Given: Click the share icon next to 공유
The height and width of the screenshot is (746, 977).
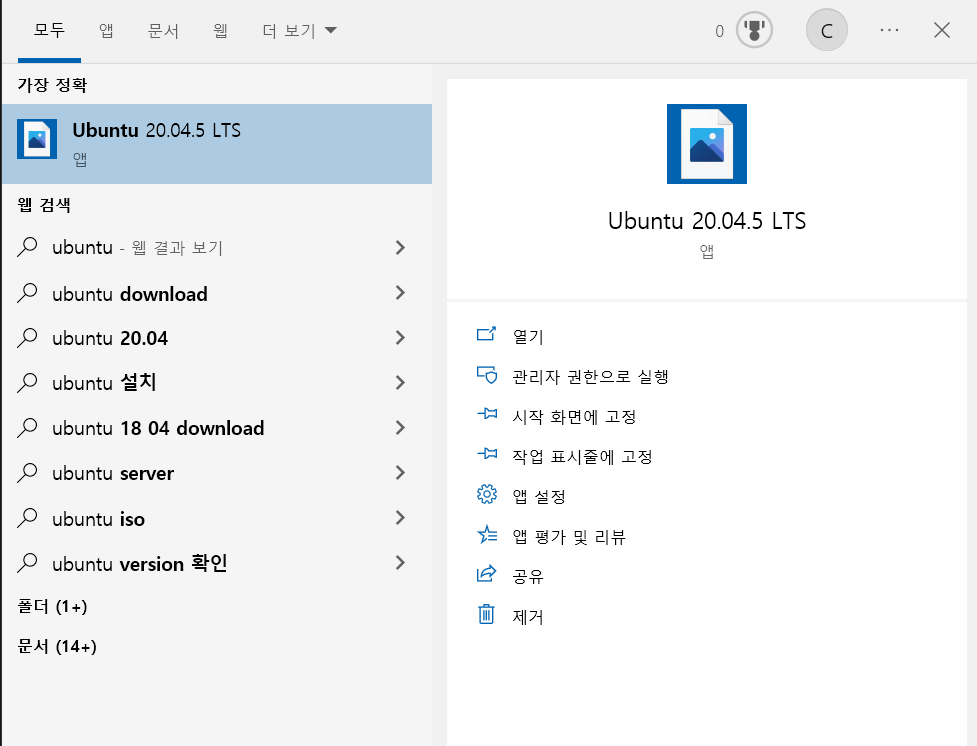Looking at the screenshot, I should (x=486, y=573).
